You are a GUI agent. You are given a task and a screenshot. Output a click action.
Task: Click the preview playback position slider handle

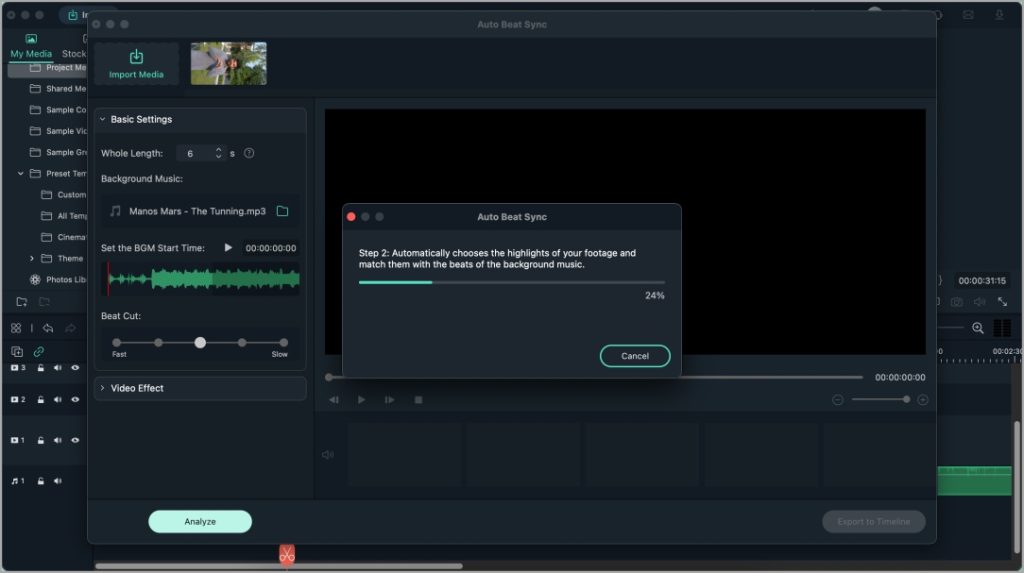[329, 377]
